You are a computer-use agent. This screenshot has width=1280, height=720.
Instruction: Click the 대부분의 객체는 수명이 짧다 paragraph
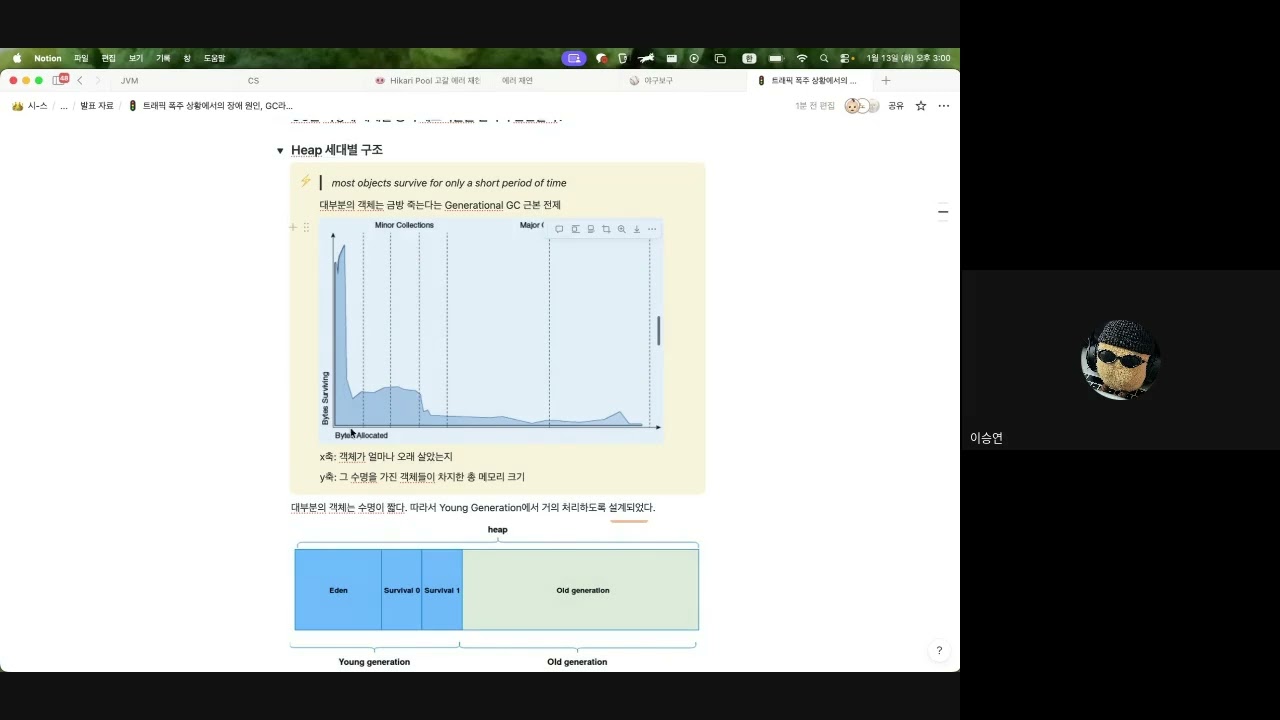point(473,508)
